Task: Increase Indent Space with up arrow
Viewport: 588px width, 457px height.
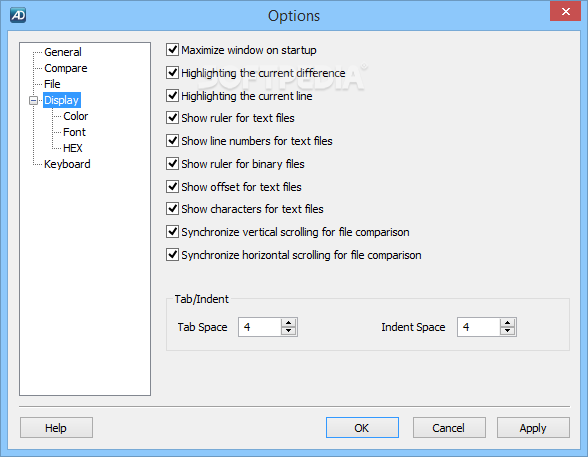Action: tap(507, 323)
